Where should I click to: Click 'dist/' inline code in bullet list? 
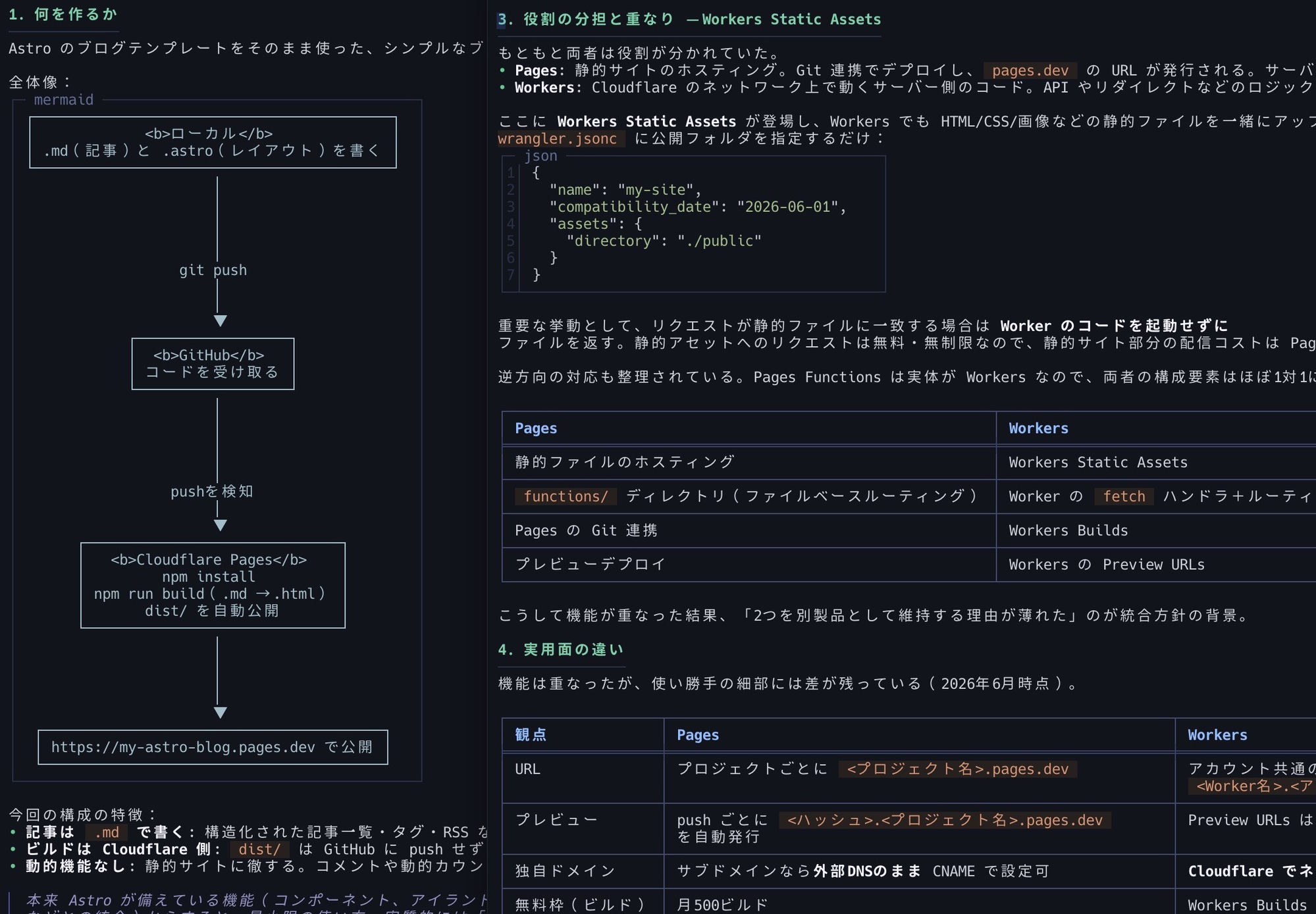259,850
